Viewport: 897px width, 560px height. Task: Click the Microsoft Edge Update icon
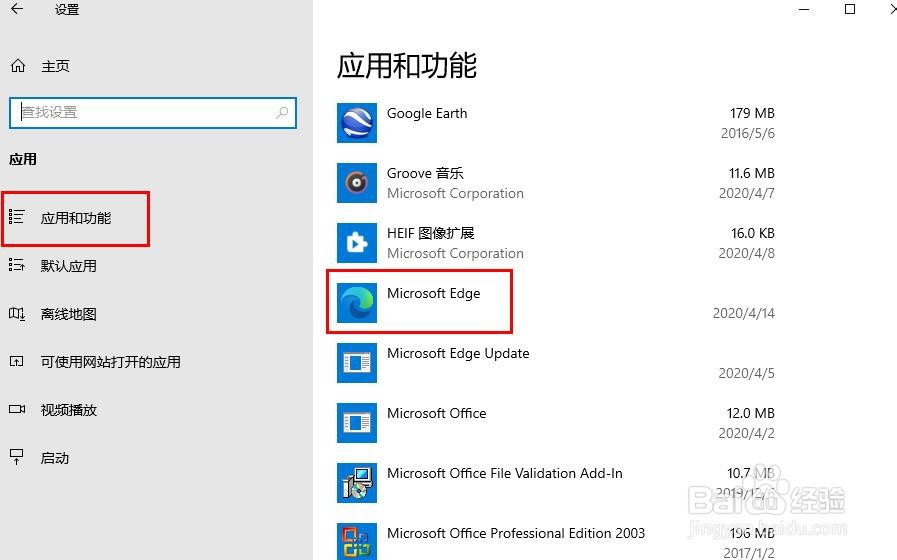coord(357,363)
